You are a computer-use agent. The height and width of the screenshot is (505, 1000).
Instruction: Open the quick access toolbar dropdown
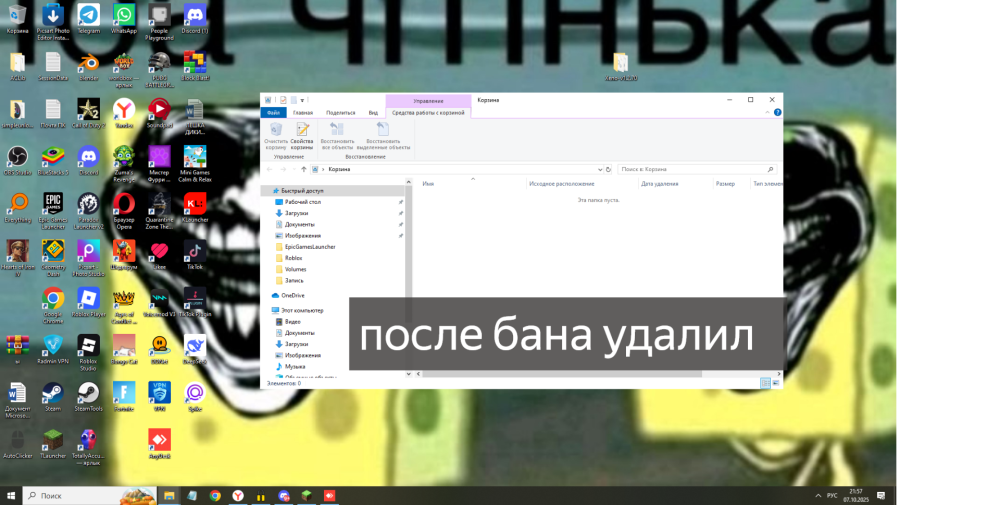click(x=302, y=100)
